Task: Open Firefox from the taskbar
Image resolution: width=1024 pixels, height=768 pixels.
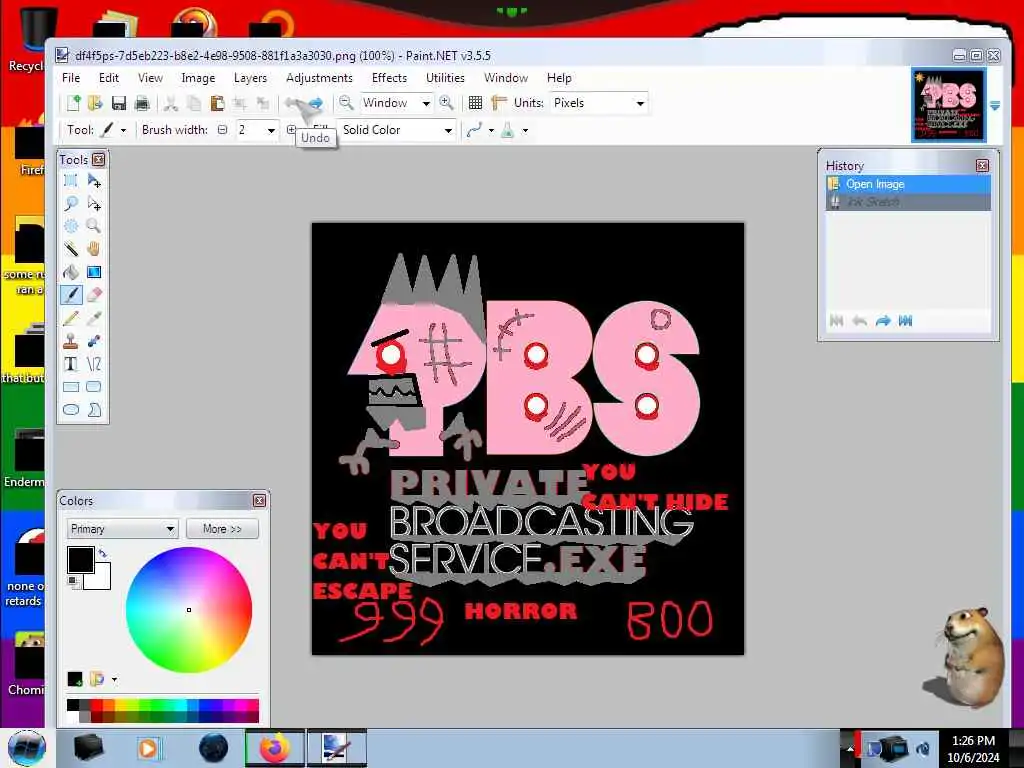Action: pyautogui.click(x=274, y=748)
